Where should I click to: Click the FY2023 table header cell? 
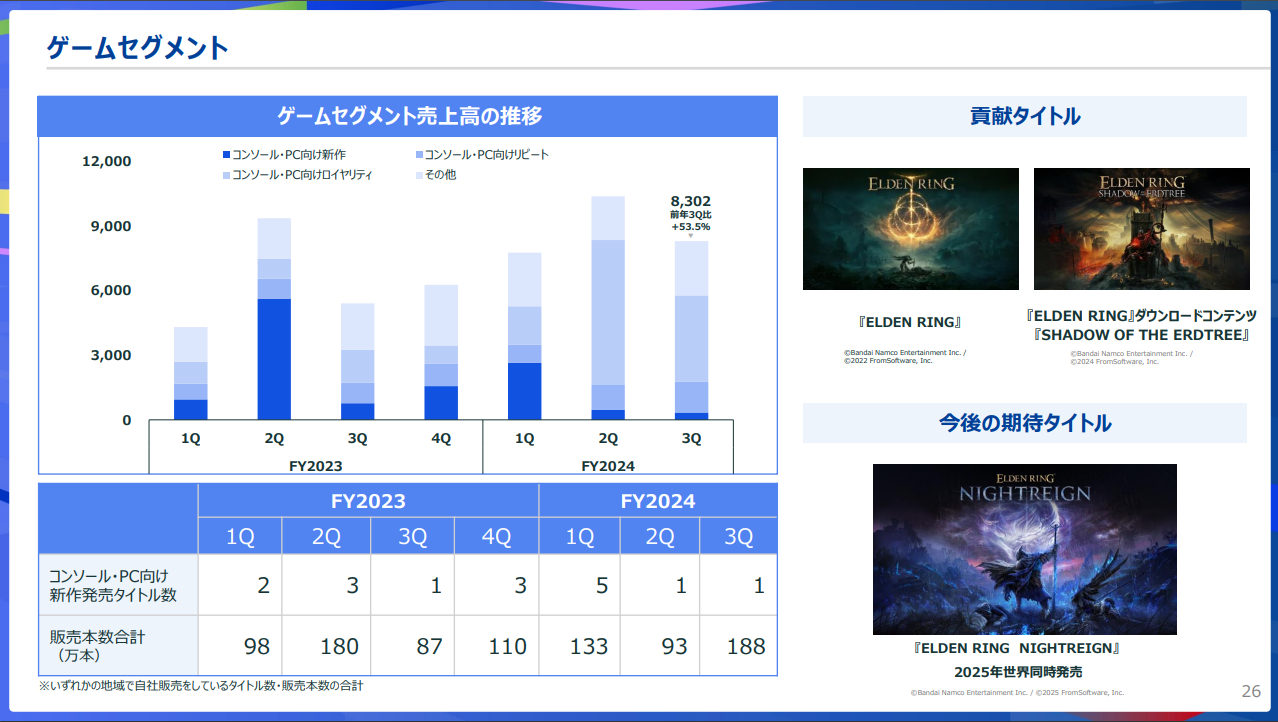[368, 501]
